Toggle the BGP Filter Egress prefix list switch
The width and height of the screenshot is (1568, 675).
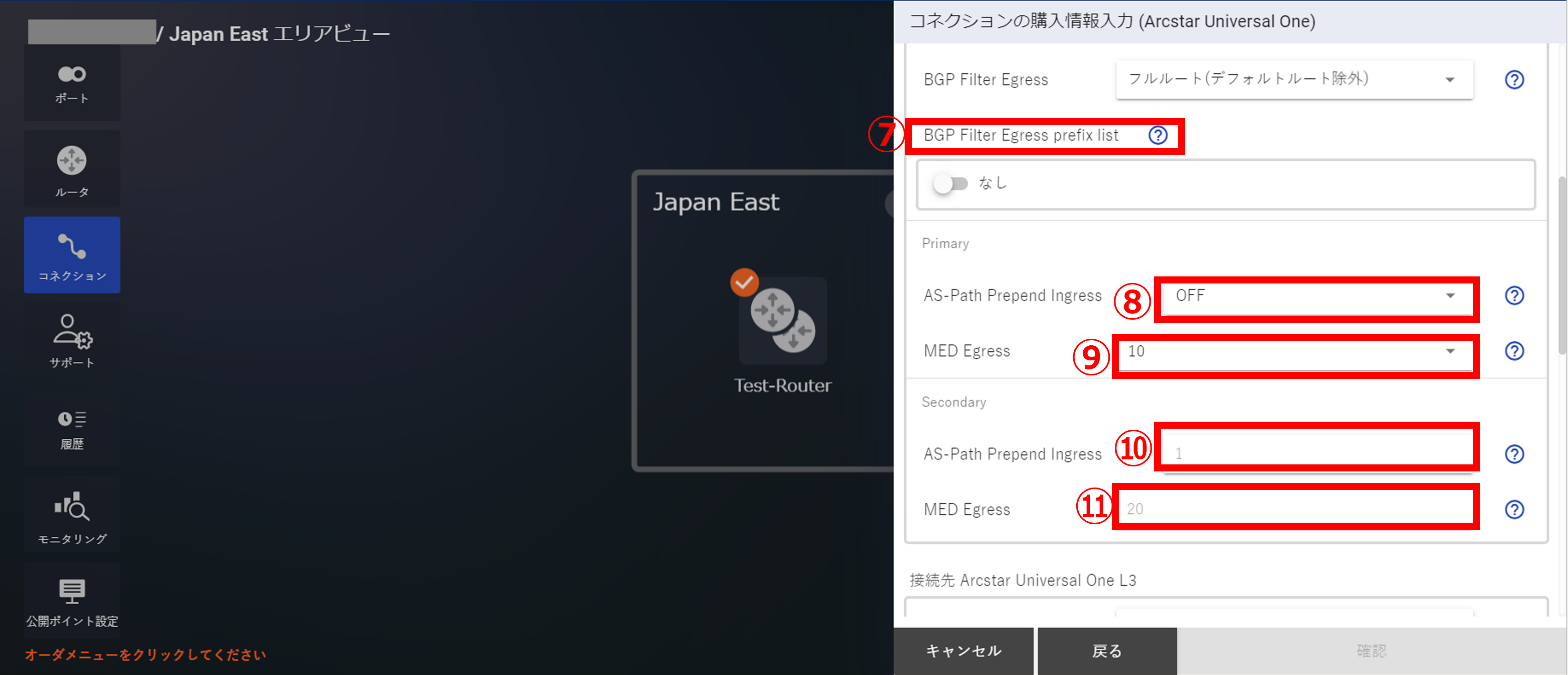[950, 183]
